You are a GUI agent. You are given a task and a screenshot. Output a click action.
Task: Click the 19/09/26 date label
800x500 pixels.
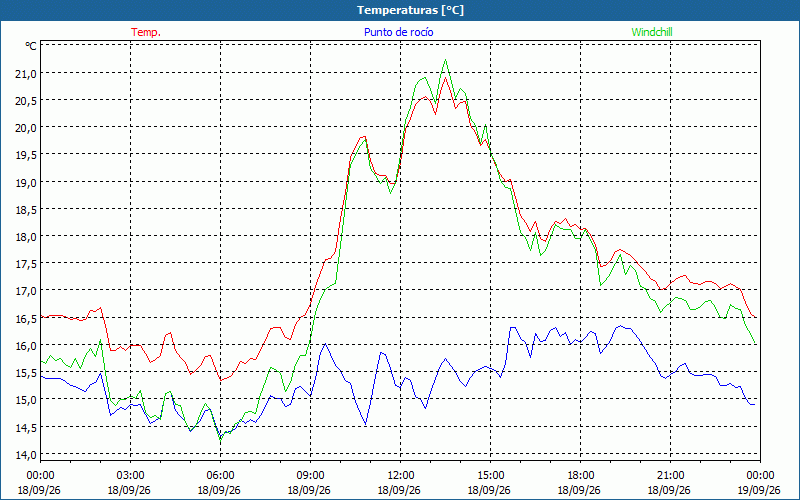coord(760,490)
